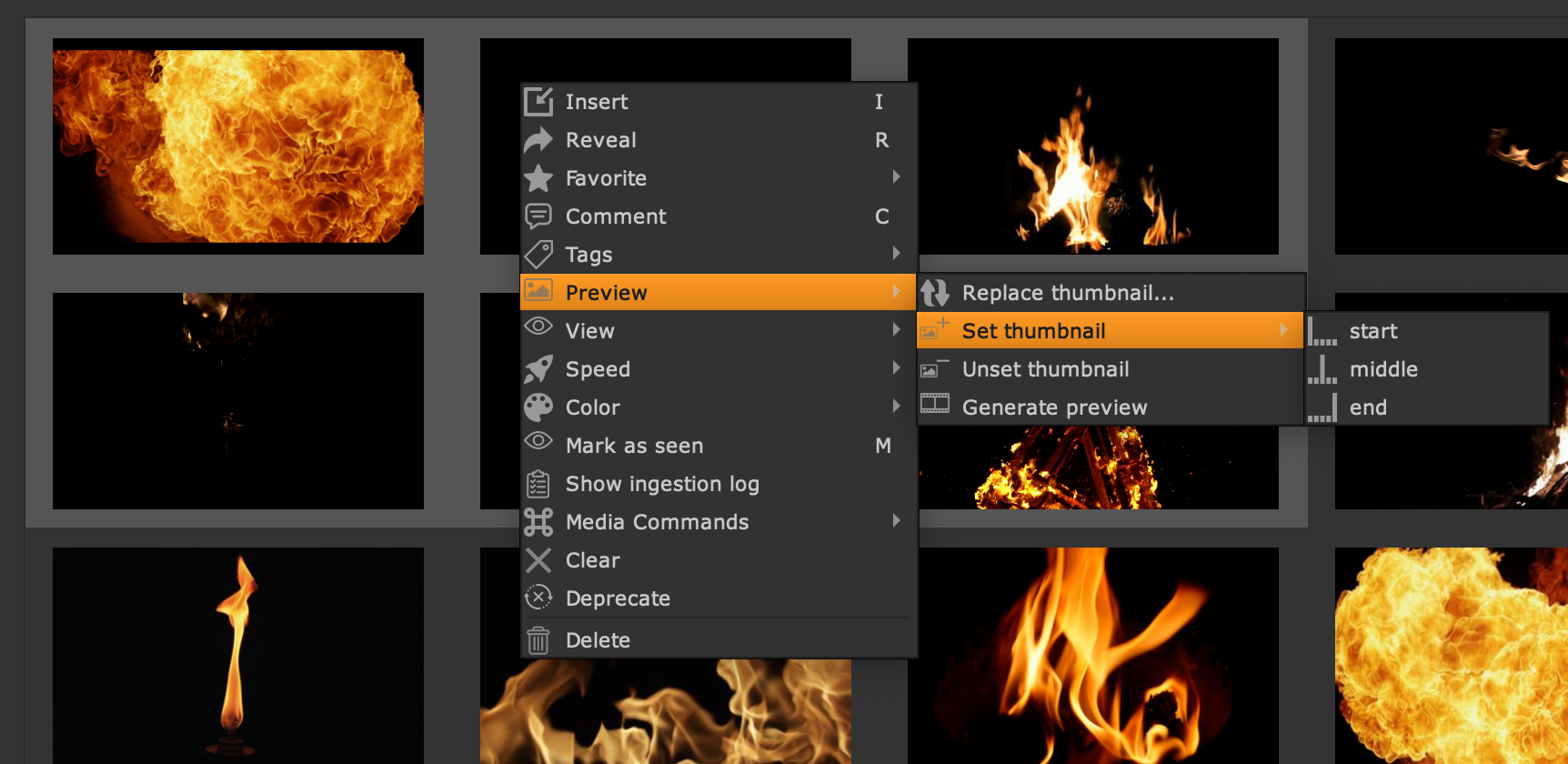Click the Reveal arrow icon
The width and height of the screenshot is (1568, 764).
coord(538,140)
